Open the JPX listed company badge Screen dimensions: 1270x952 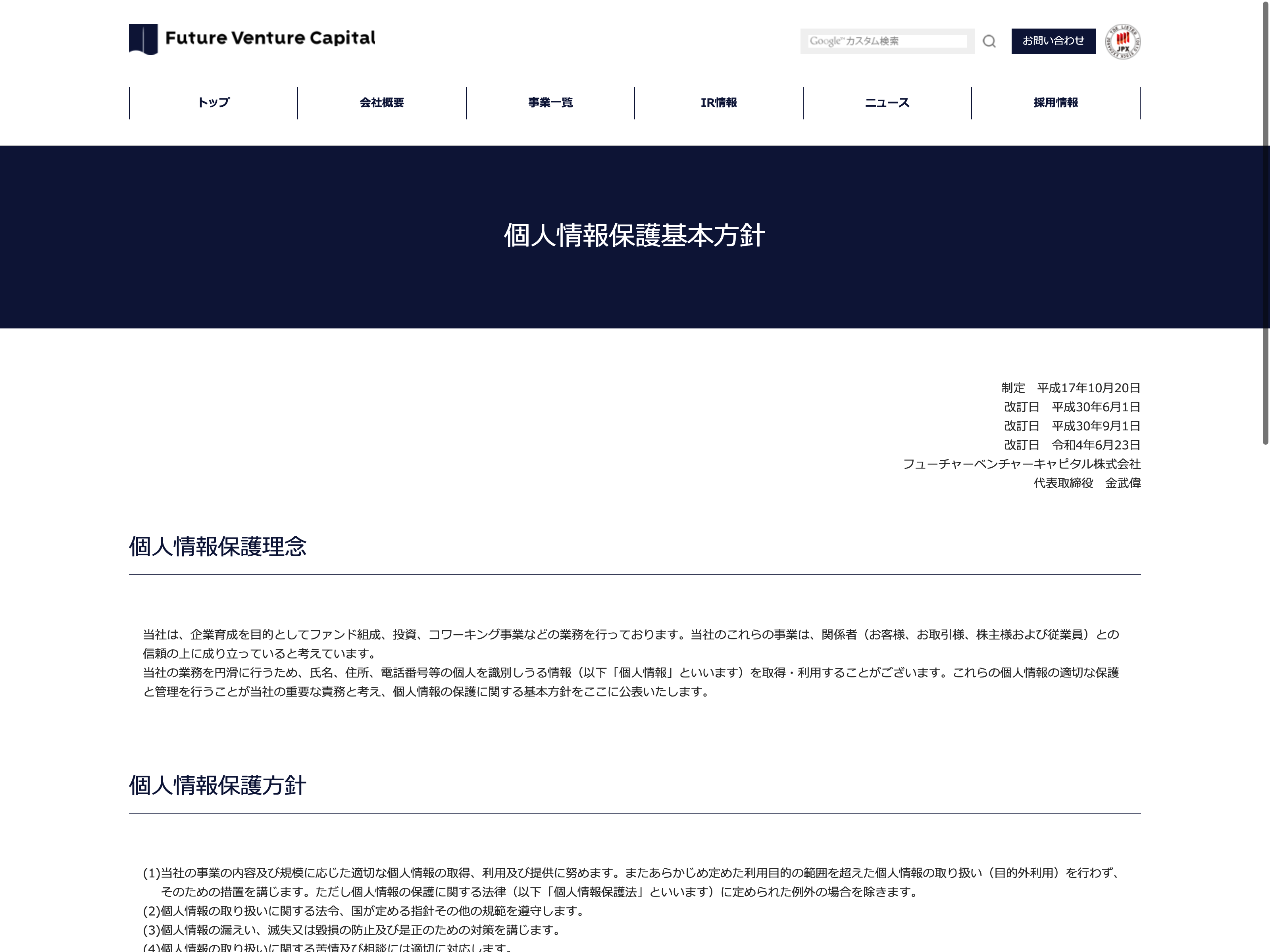[1123, 41]
